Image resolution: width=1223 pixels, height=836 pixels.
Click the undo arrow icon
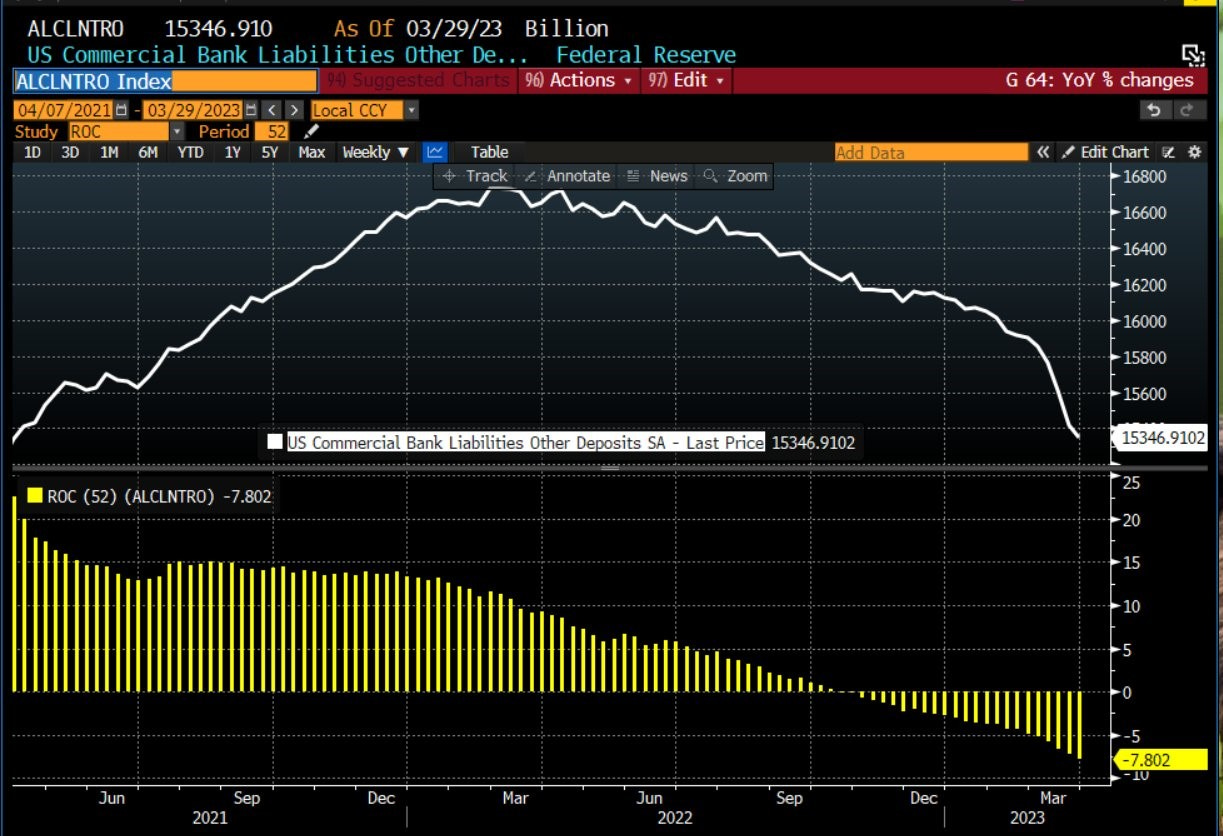coord(1154,110)
